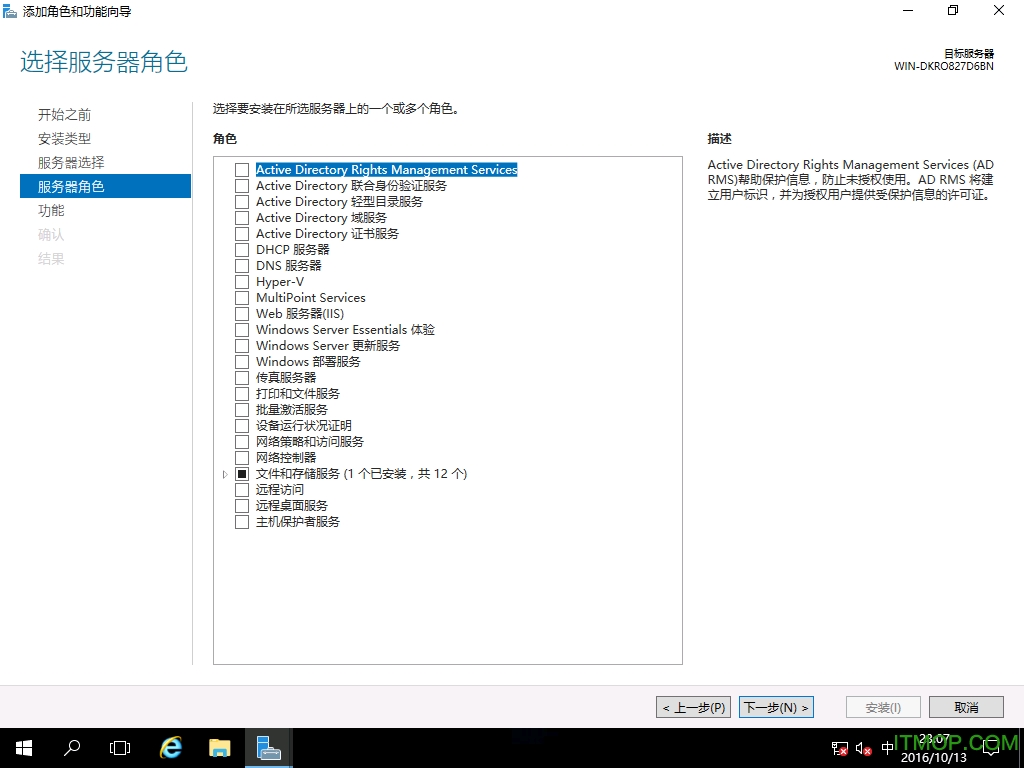The image size is (1024, 768).
Task: Open the Start menu
Action: [x=23, y=747]
